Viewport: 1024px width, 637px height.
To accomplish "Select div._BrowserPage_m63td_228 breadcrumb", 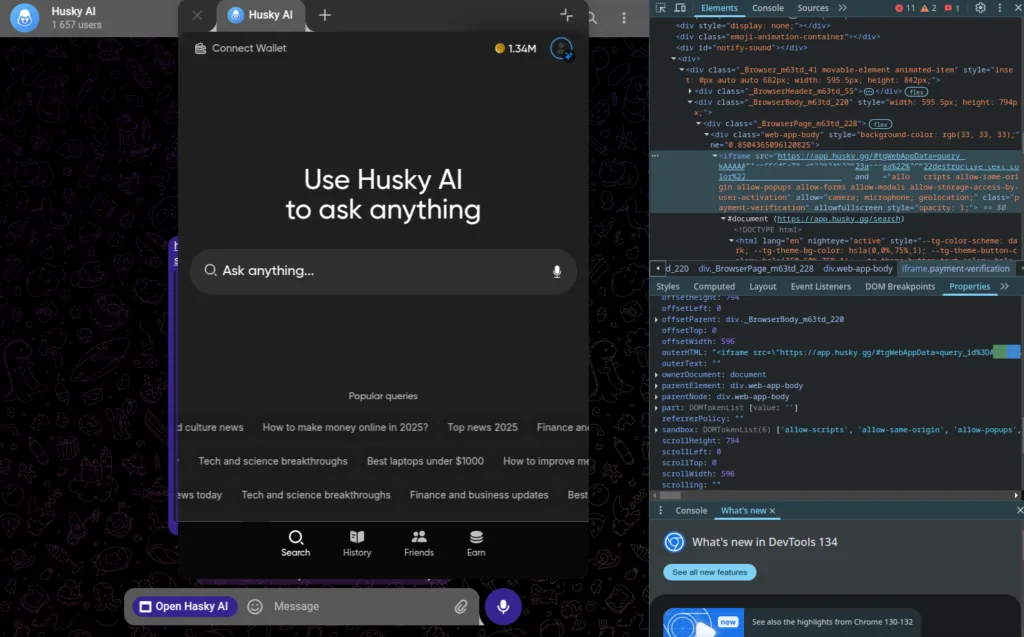I will tap(756, 269).
